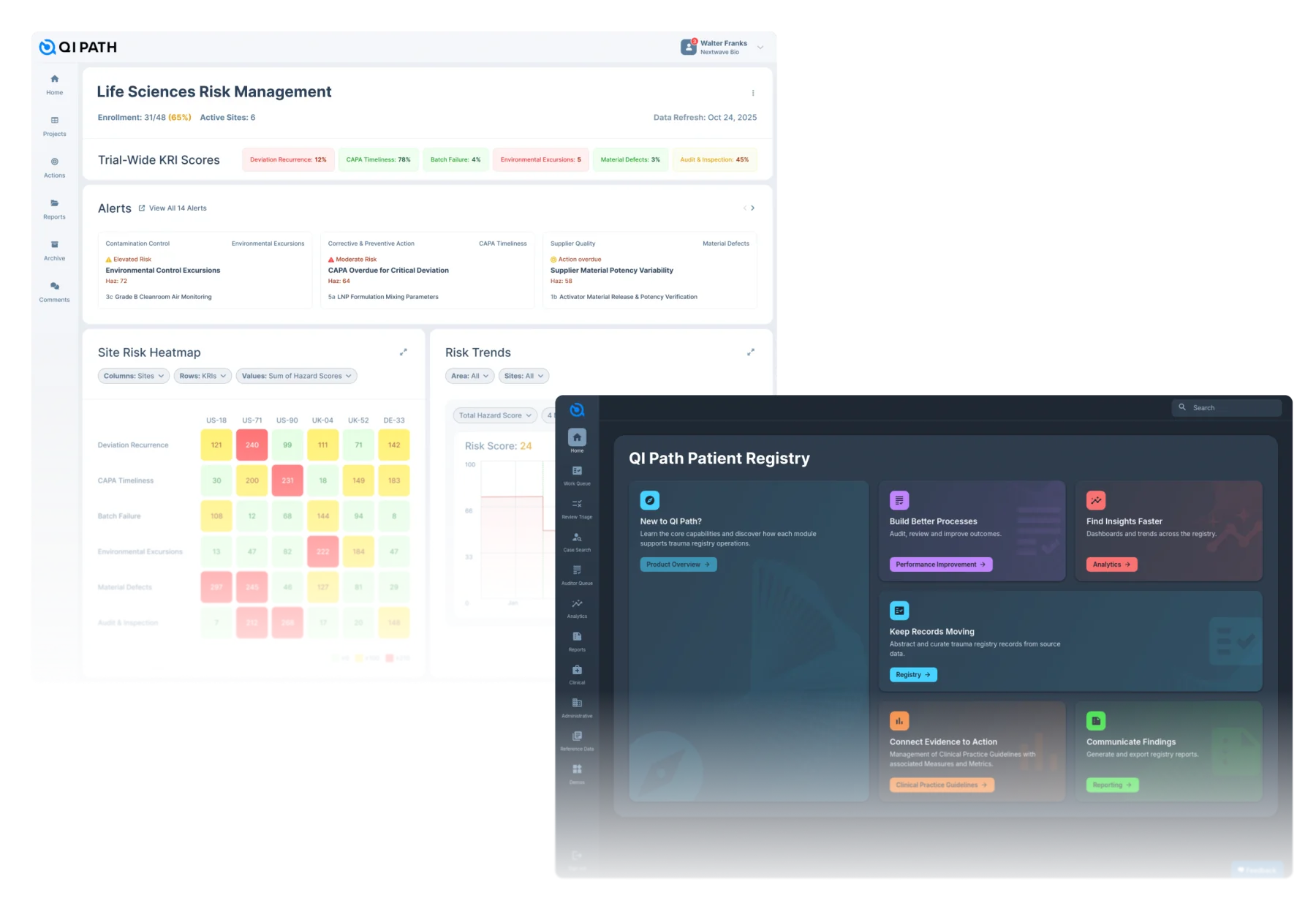Open Work Queue in the dark sidebar
This screenshot has width=1316, height=898.
577,475
